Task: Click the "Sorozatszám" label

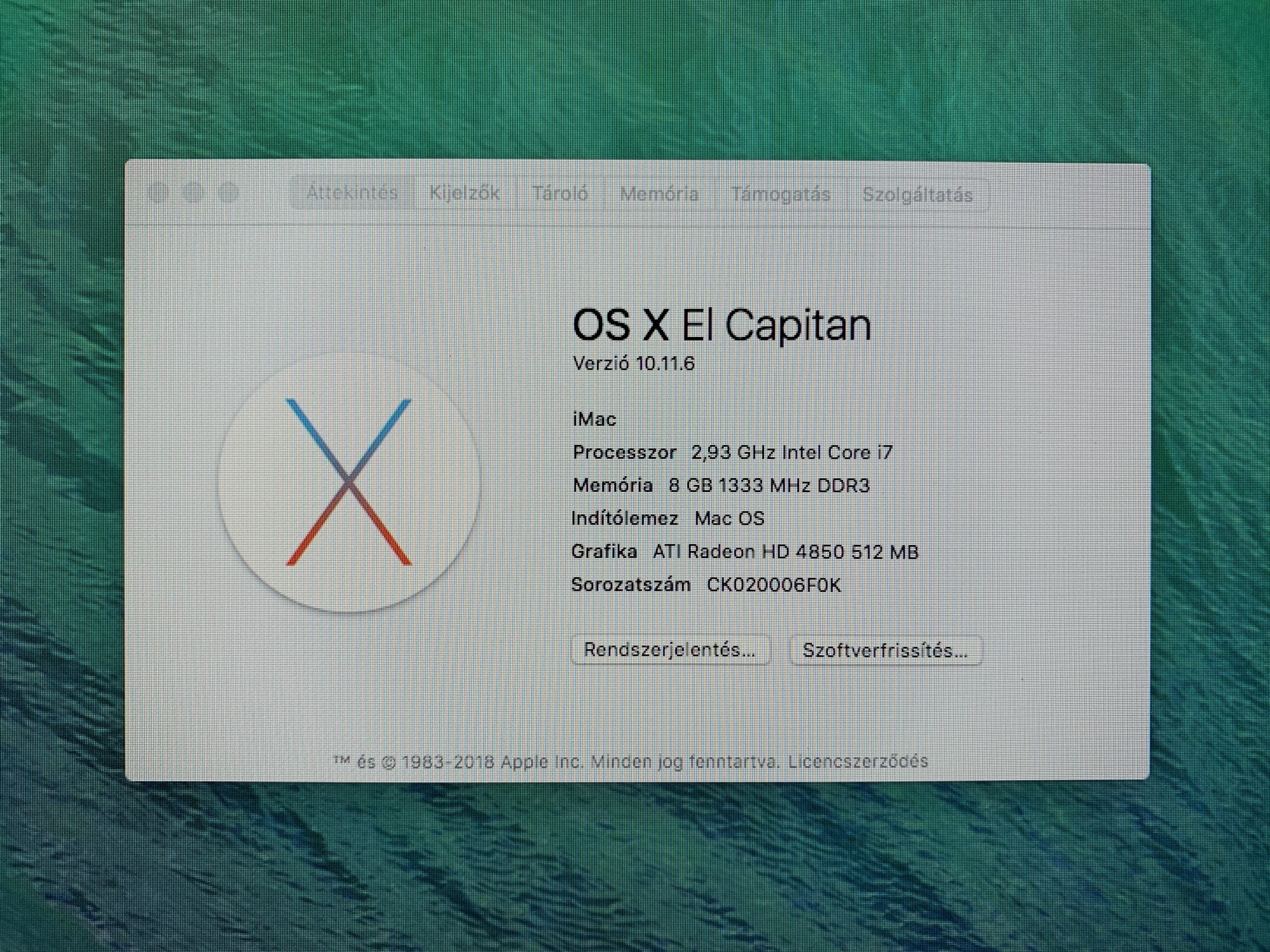Action: coord(631,585)
